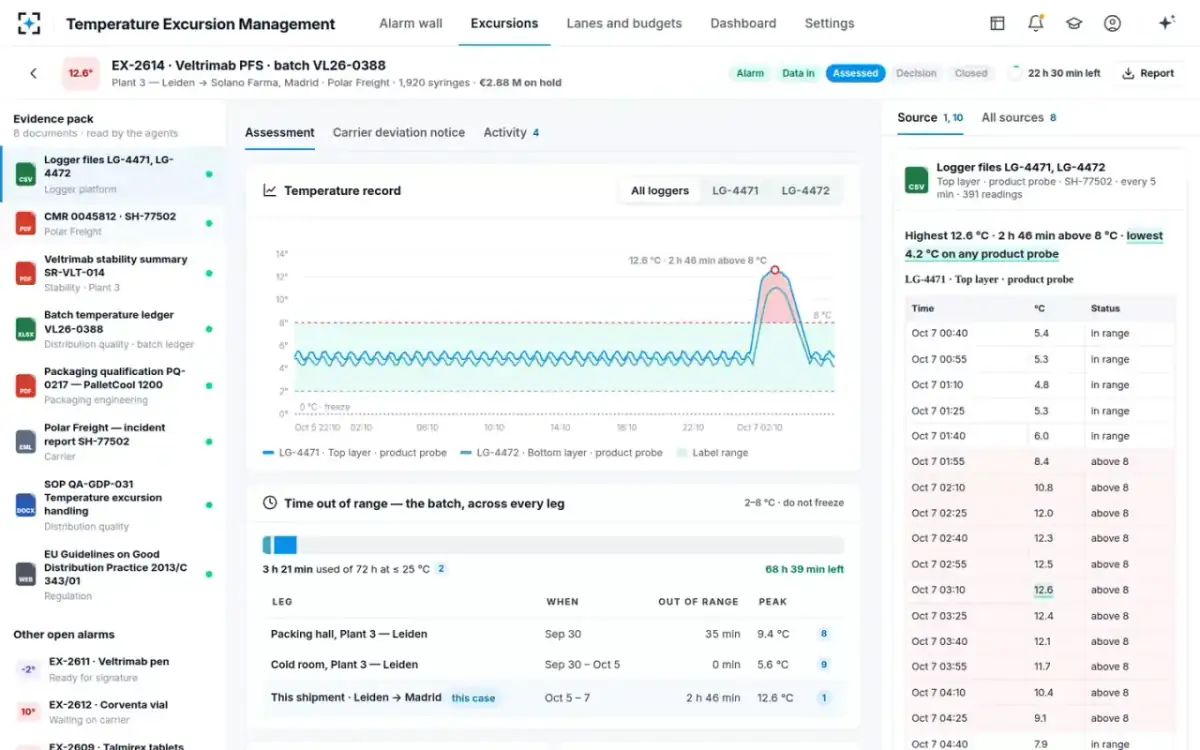Click CSV icon in Source panel header
Viewport: 1200px width, 750px height.
coord(916,180)
